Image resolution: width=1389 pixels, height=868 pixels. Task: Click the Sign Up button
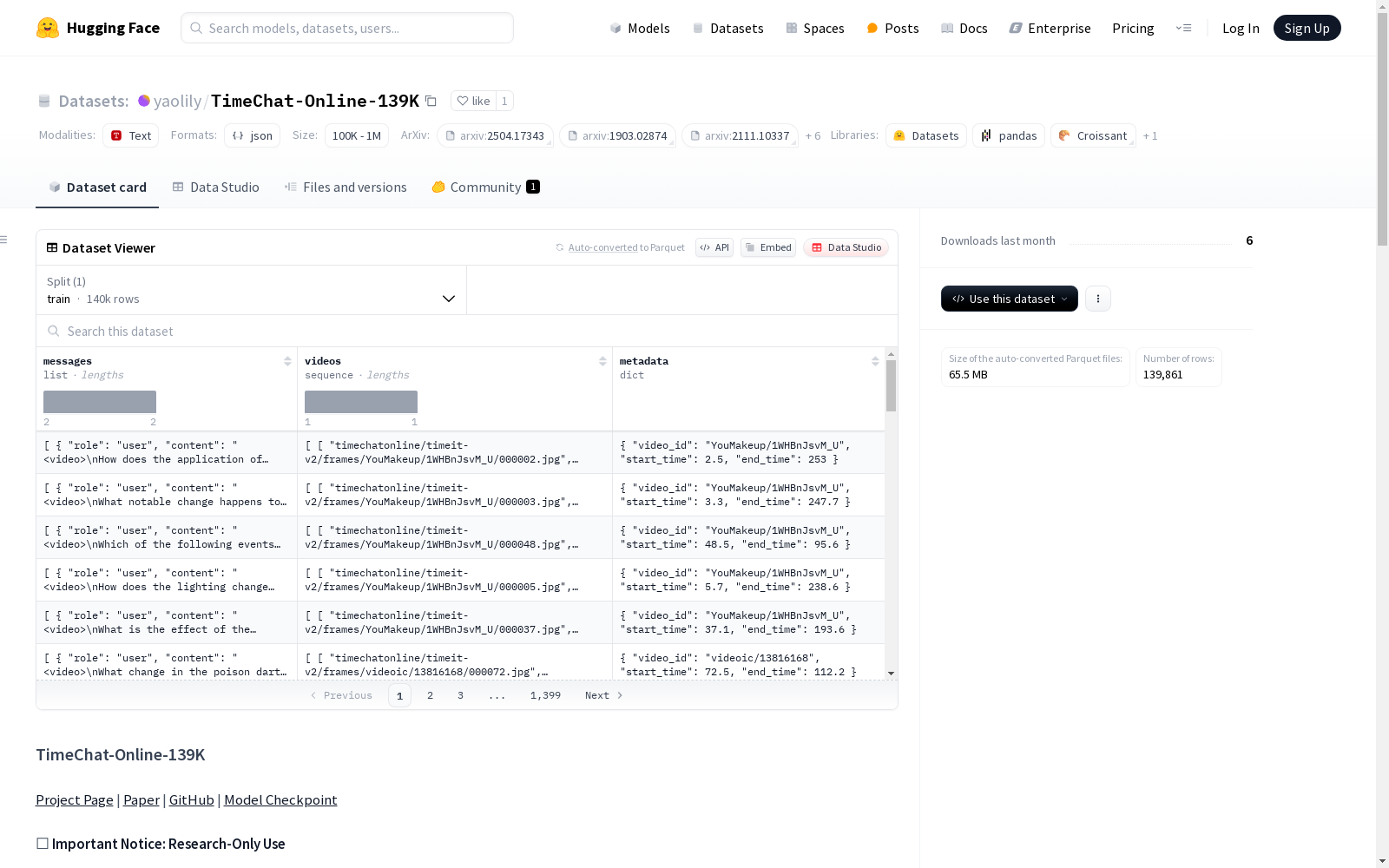pyautogui.click(x=1307, y=28)
